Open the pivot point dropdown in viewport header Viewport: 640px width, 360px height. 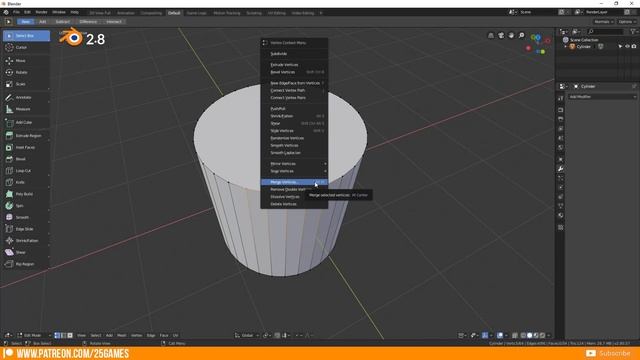(267, 336)
